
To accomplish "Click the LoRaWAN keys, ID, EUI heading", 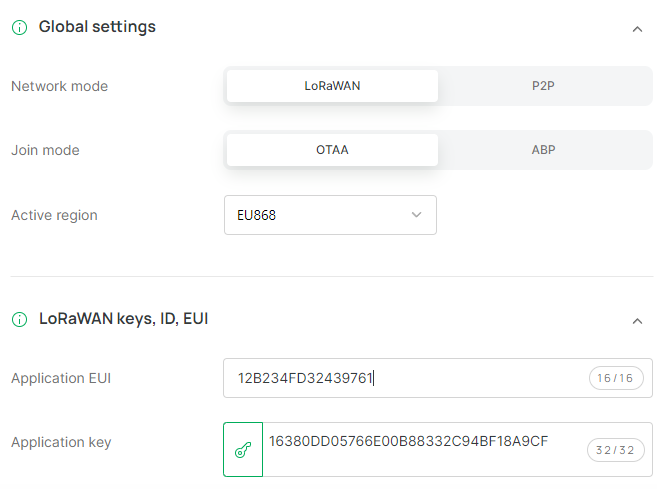I will point(124,319).
